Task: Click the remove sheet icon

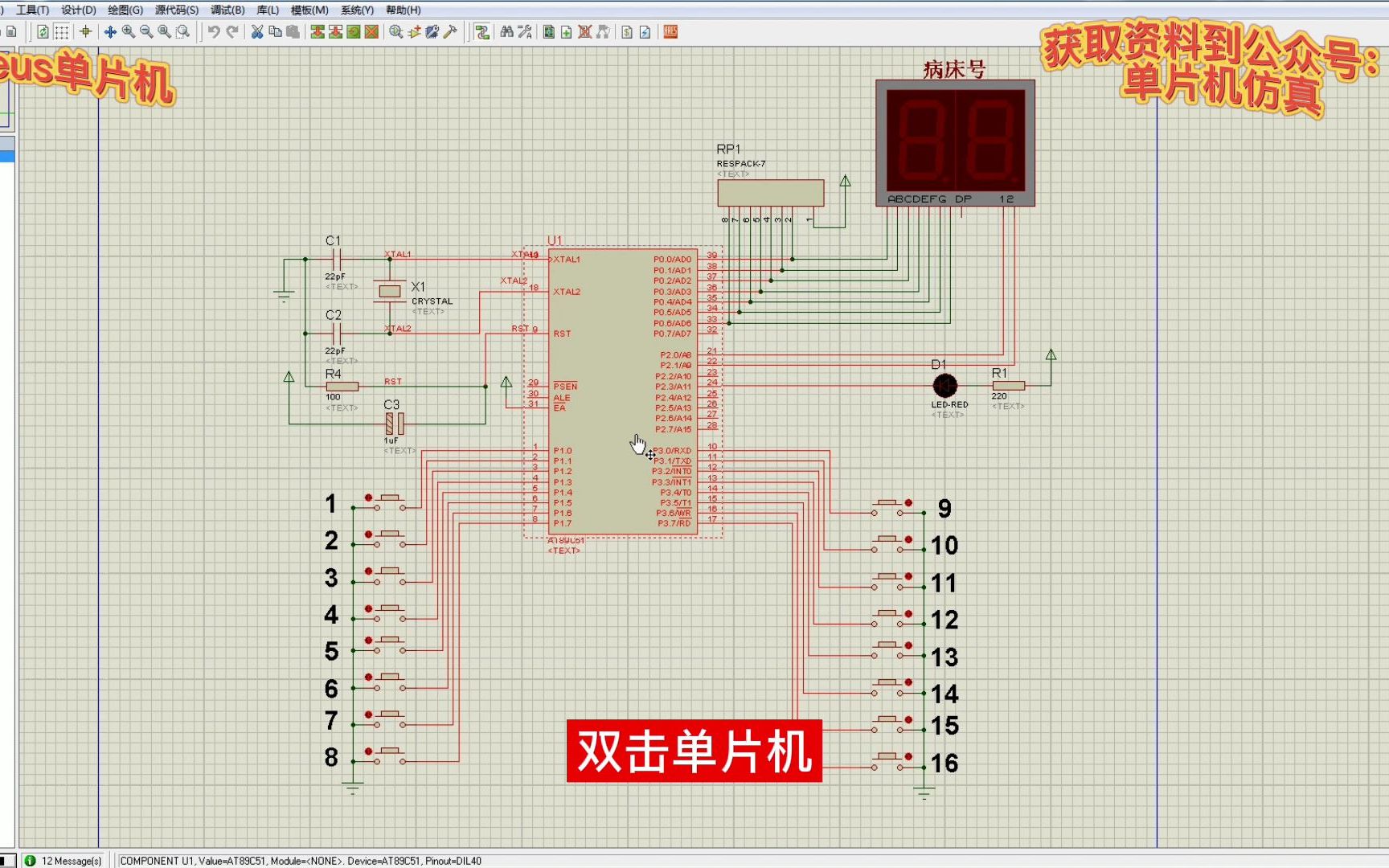Action: pos(585,31)
